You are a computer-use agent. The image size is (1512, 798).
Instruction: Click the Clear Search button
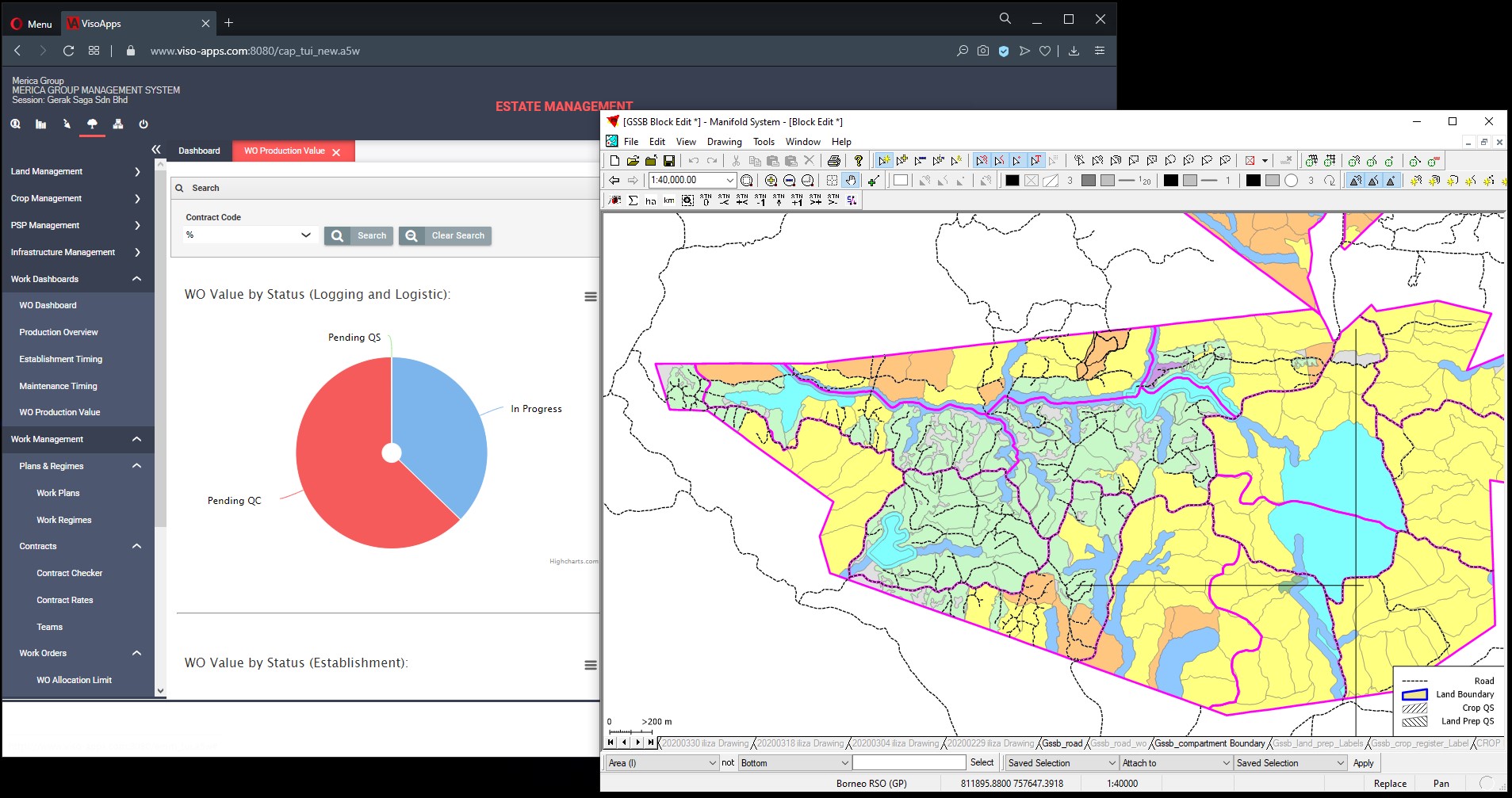click(445, 235)
